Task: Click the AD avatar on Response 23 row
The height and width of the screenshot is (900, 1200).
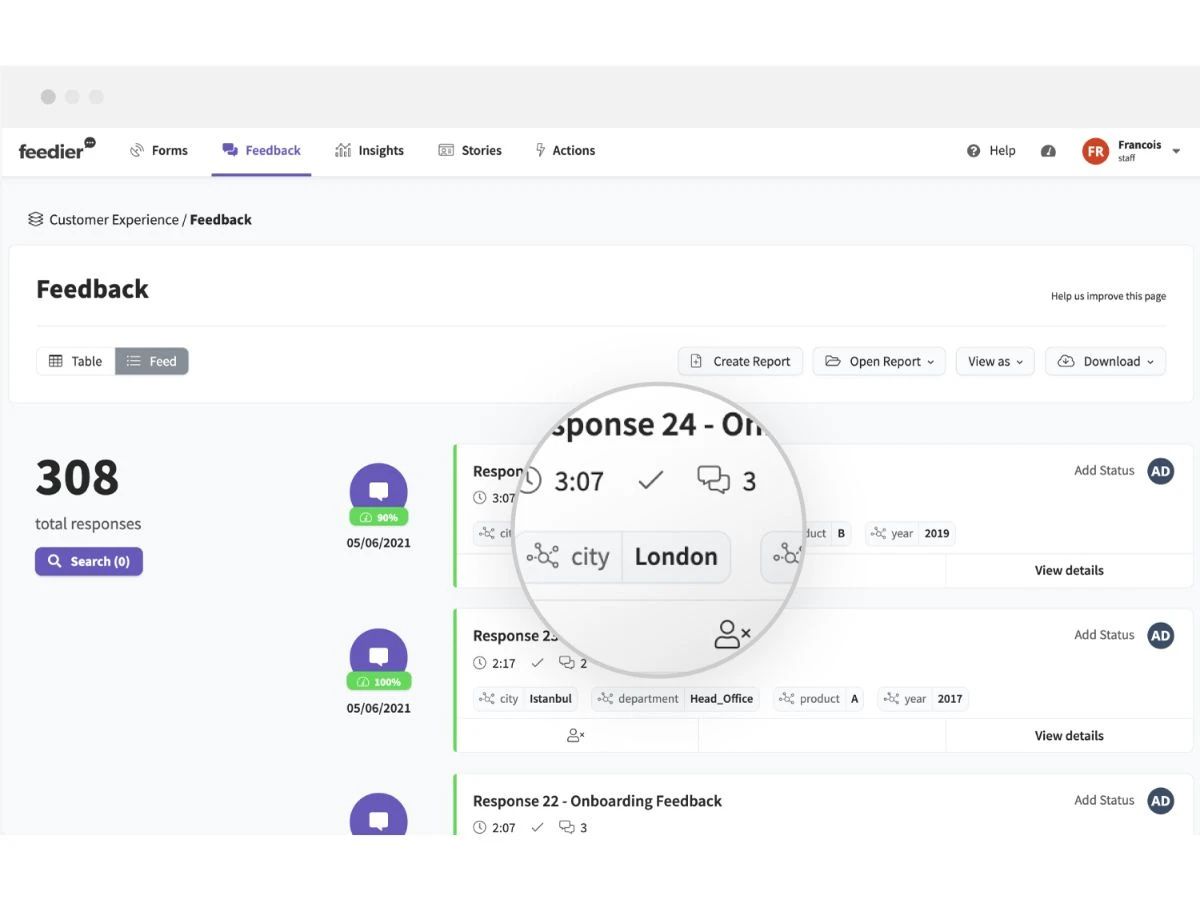Action: pyautogui.click(x=1160, y=635)
